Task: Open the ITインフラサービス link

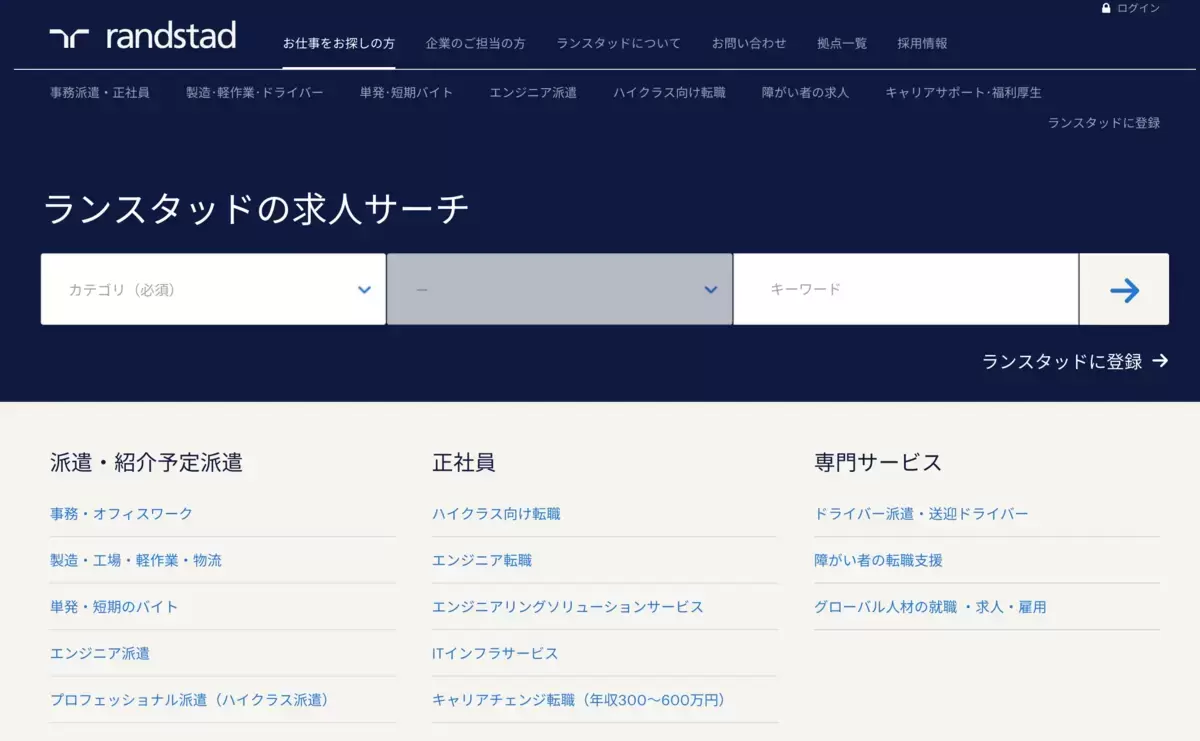Action: coord(495,654)
